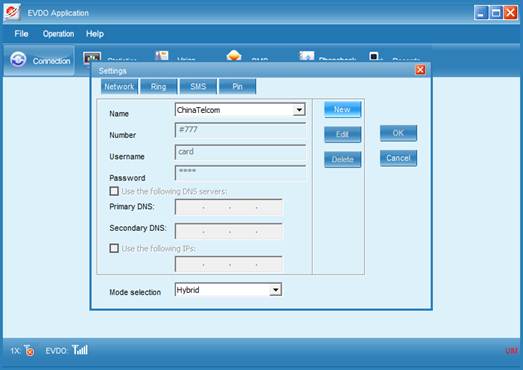
Task: Expand the Mode selection dropdown showing Hybrid
Action: point(276,290)
